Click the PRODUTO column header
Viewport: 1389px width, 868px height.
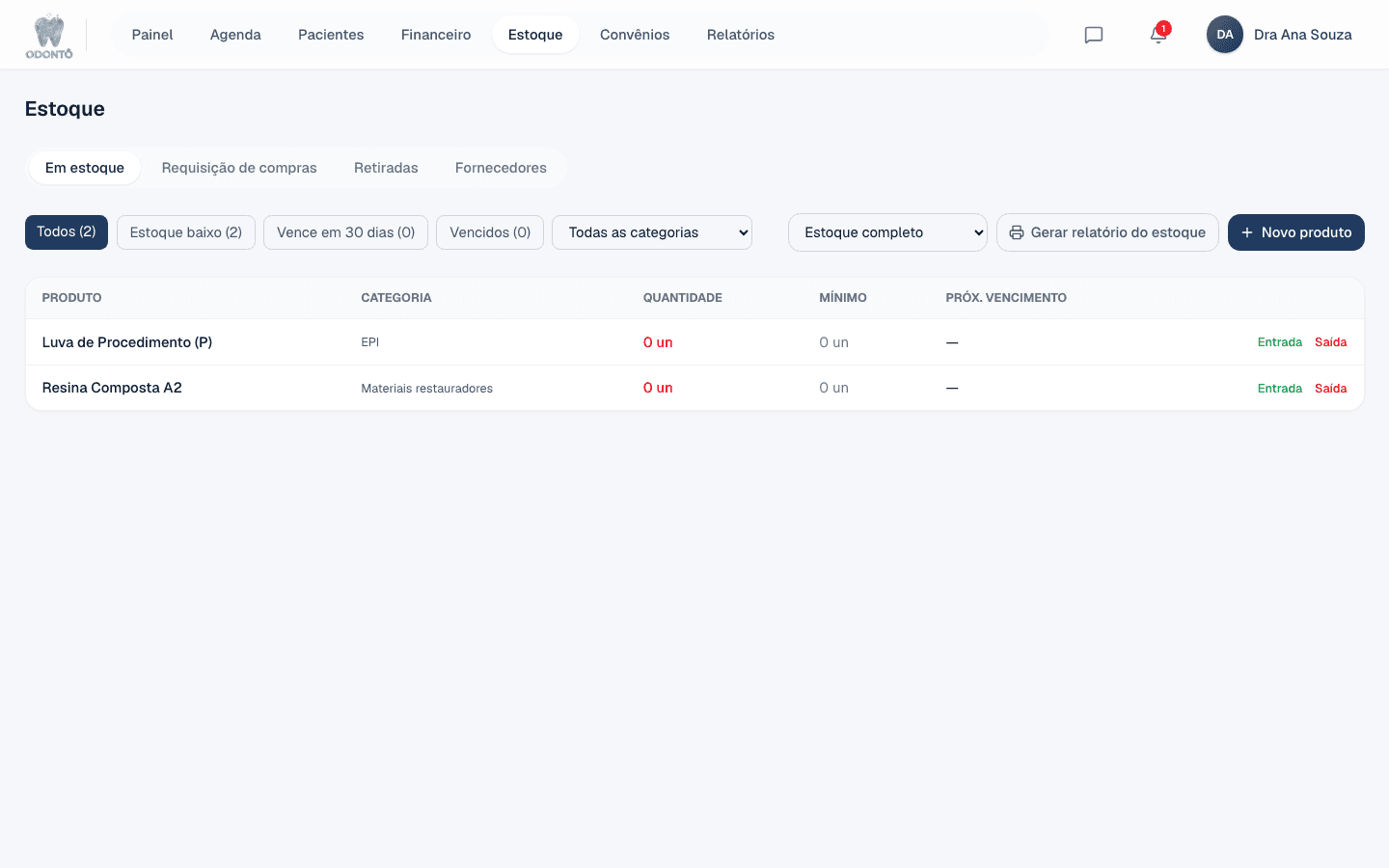click(x=72, y=298)
